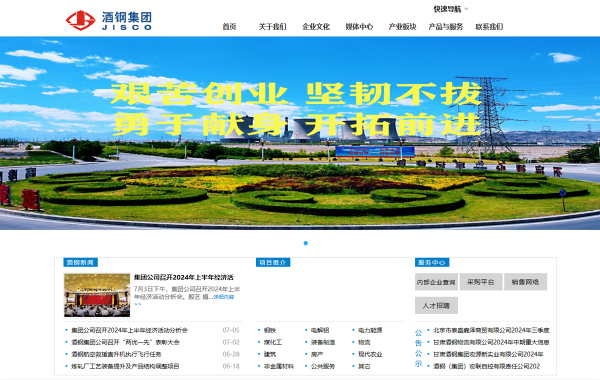Image resolution: width=600 pixels, height=380 pixels.
Task: Open the 产业板块 menu item
Action: tap(402, 26)
